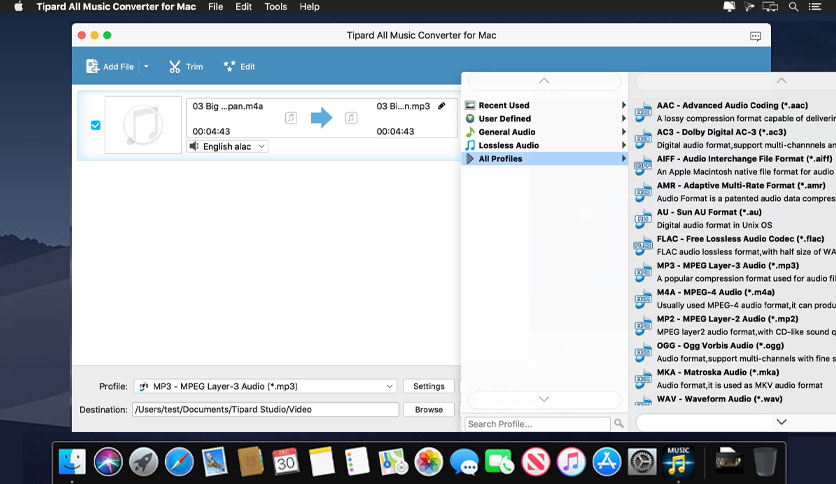Expand the Lossless Audio submenu arrow

(623, 145)
